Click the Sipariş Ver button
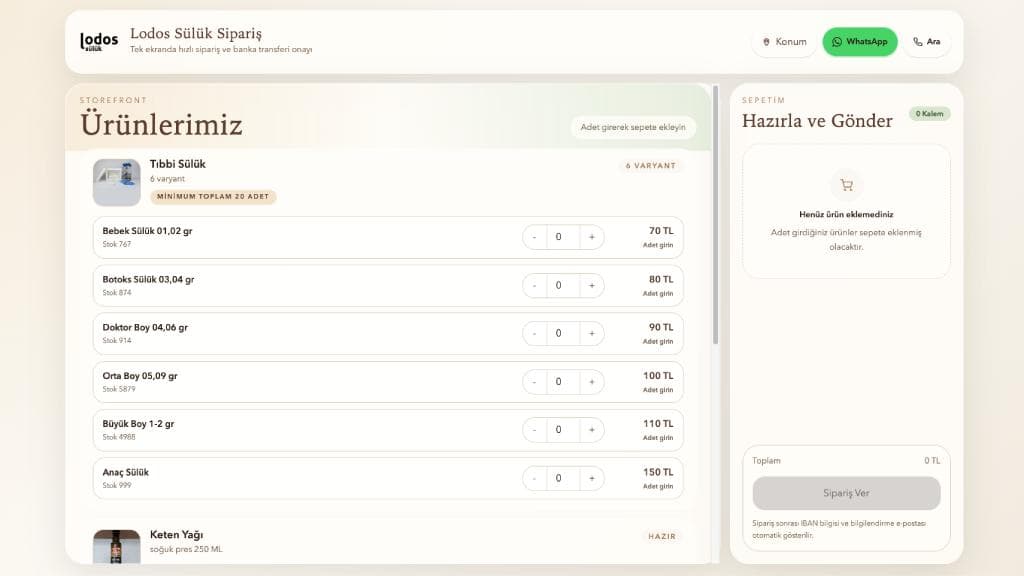Image resolution: width=1024 pixels, height=576 pixels. point(846,493)
